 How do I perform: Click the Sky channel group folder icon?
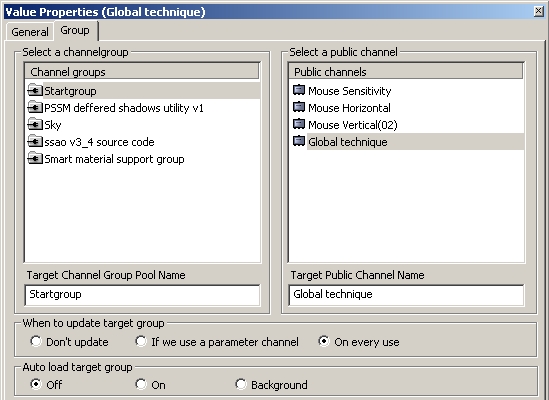tap(35, 124)
